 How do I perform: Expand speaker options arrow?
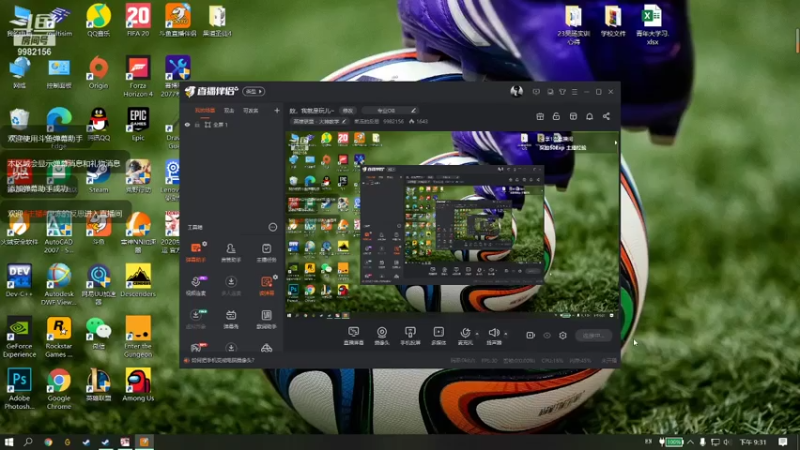coord(506,334)
